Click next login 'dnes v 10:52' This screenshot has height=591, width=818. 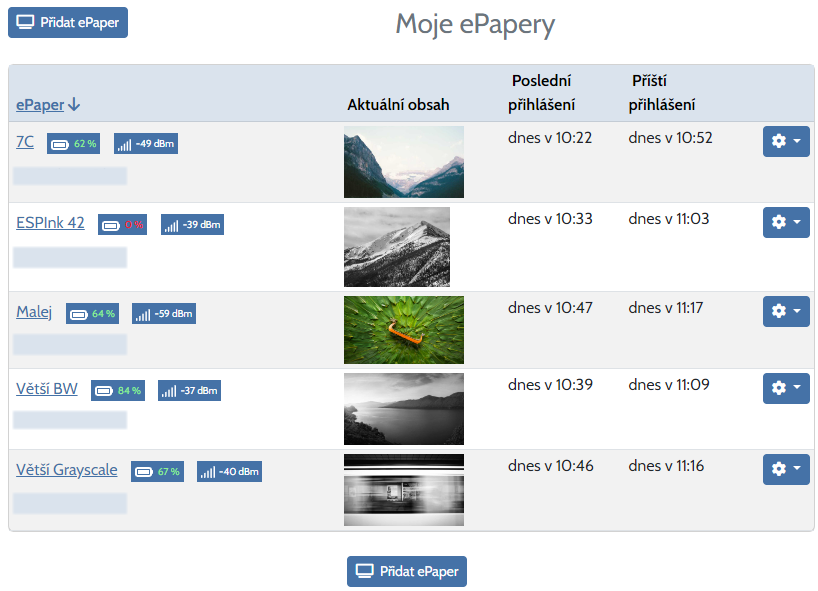point(670,138)
